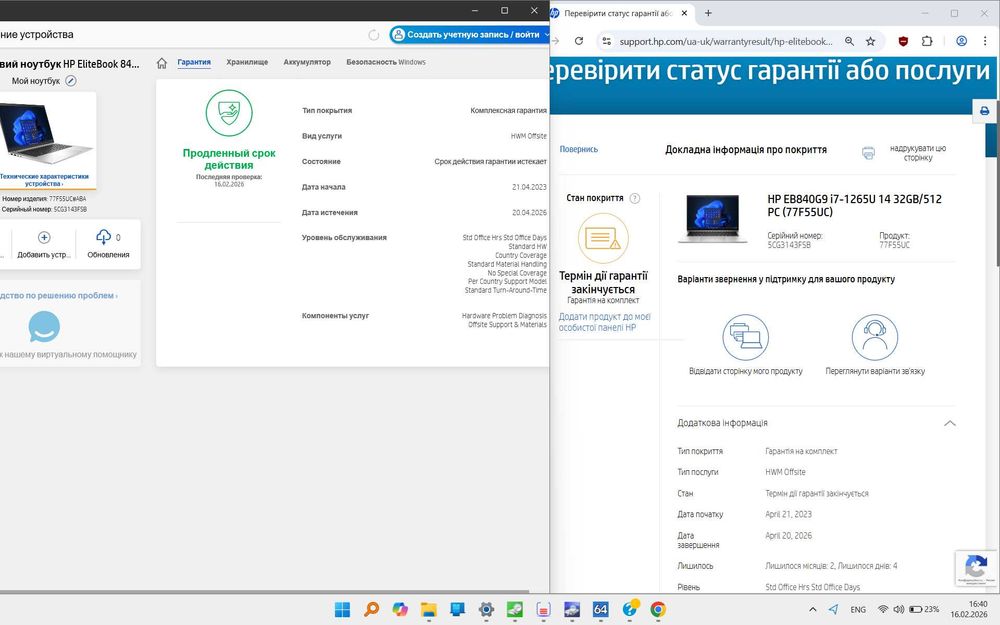
Task: Reload the HP warranty page in Chrome
Action: (x=578, y=41)
